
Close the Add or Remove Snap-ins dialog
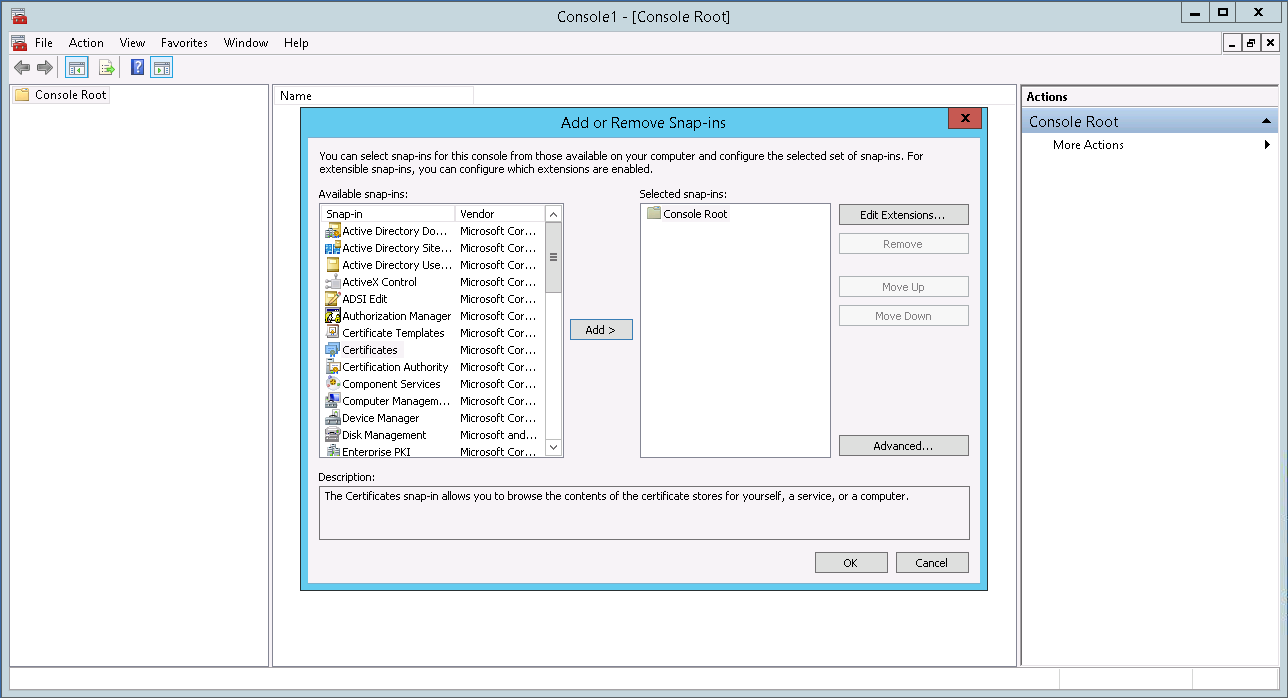point(965,118)
